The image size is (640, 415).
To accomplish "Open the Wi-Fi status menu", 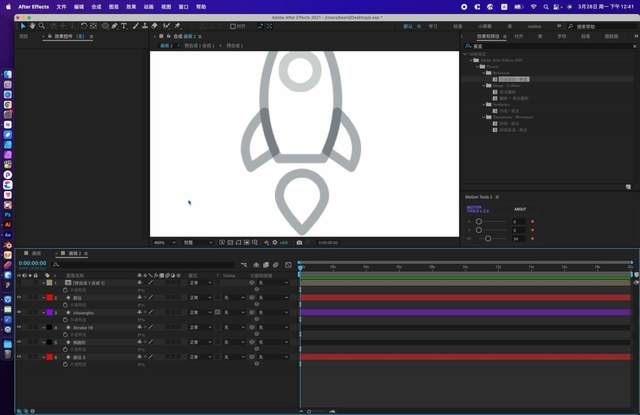I will point(533,7).
